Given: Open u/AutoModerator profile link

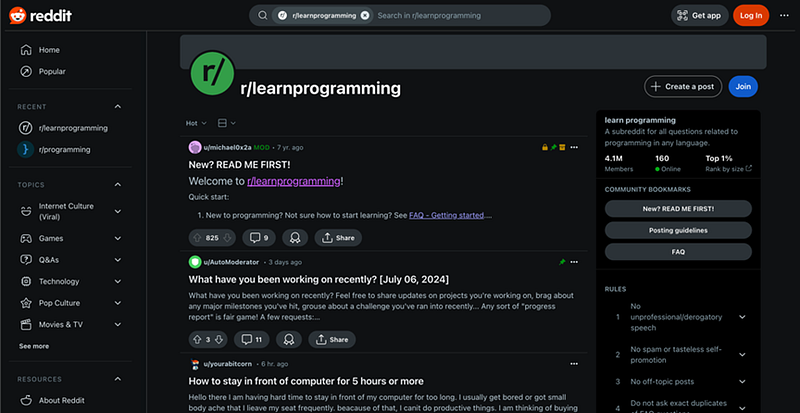Looking at the screenshot, I should (231, 262).
